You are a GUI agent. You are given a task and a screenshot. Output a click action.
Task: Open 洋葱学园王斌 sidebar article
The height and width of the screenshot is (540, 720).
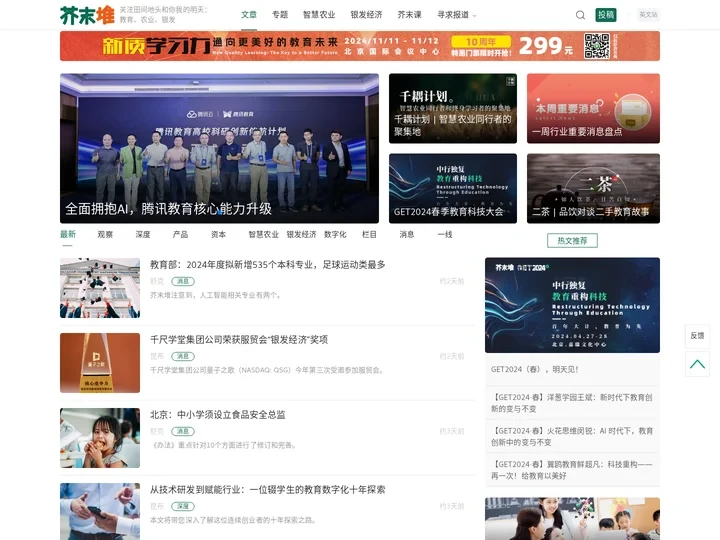pos(572,403)
